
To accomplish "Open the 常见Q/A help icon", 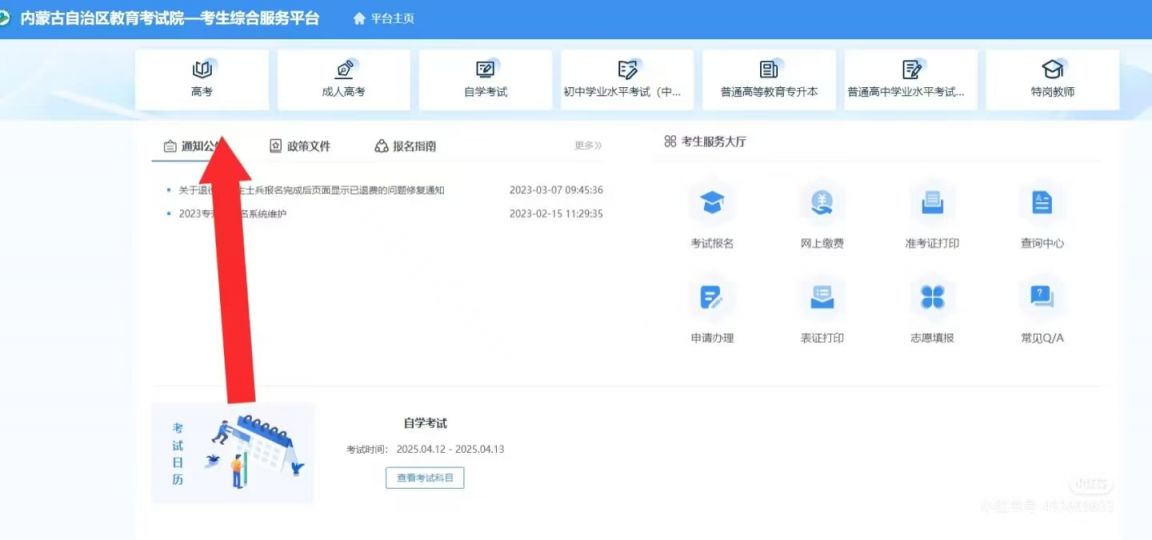I will [x=1042, y=298].
